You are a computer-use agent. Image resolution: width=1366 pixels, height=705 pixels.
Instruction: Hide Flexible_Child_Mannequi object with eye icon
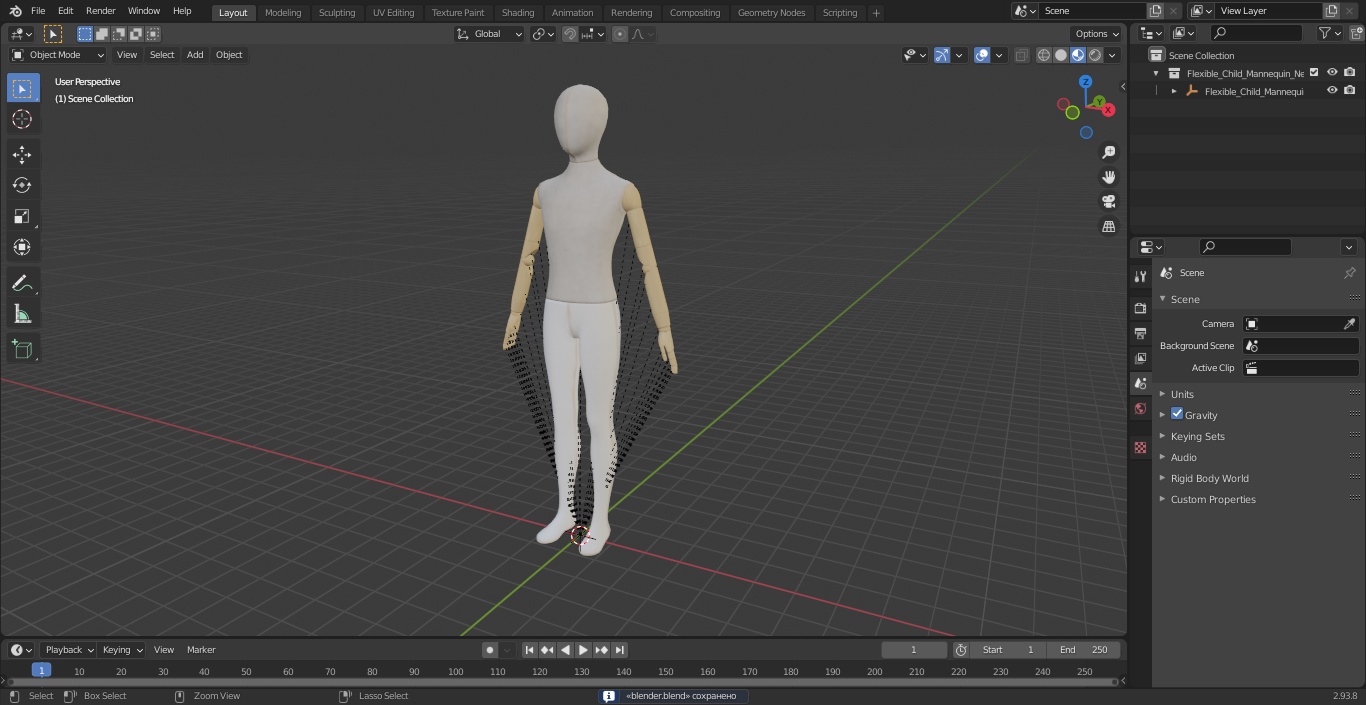click(1332, 90)
